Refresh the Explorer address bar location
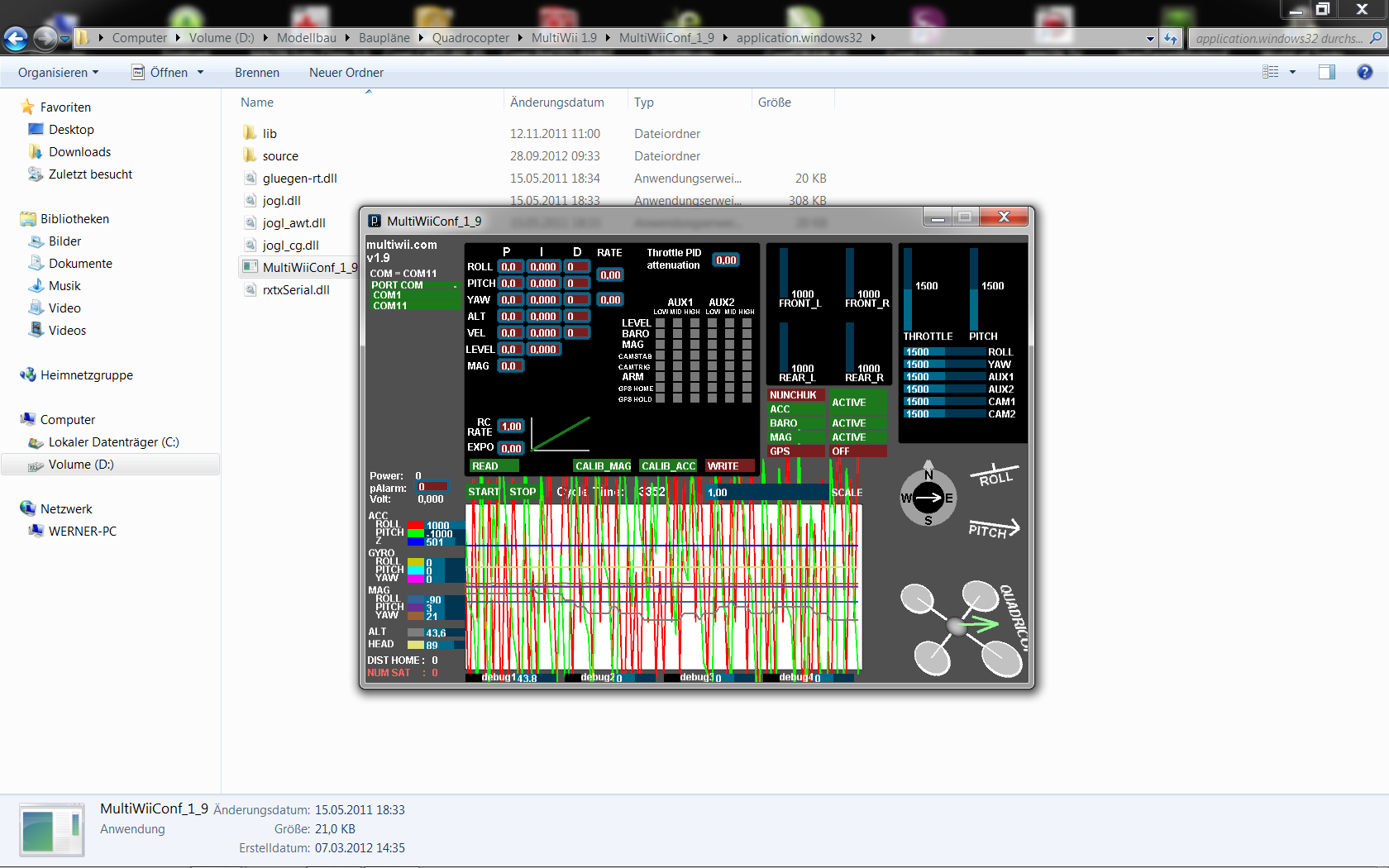 (1171, 38)
